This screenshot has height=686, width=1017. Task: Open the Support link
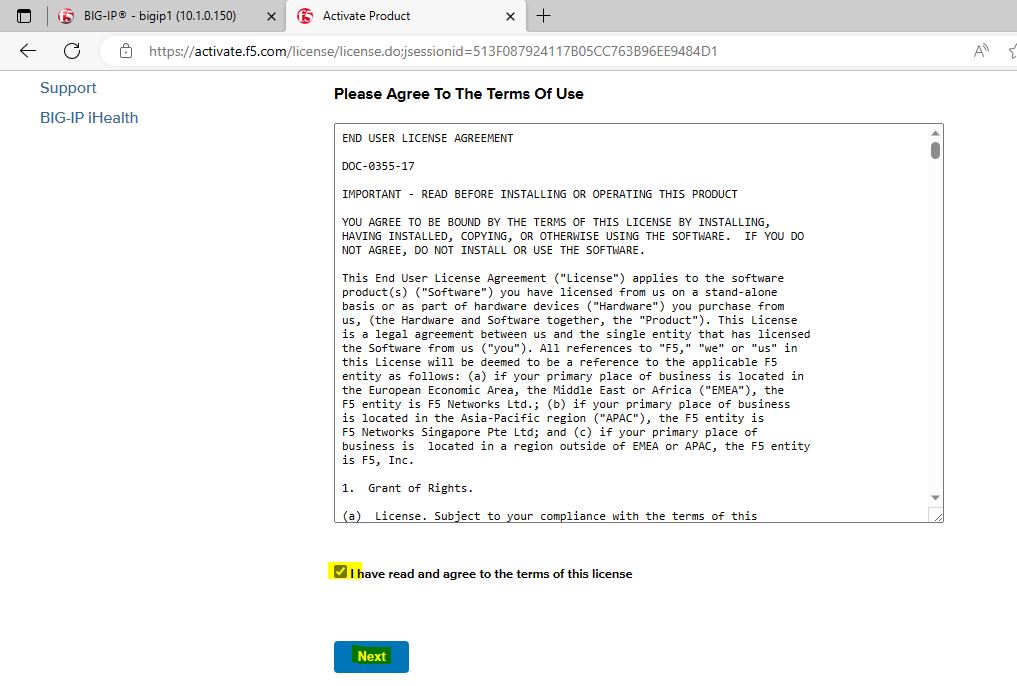(68, 88)
